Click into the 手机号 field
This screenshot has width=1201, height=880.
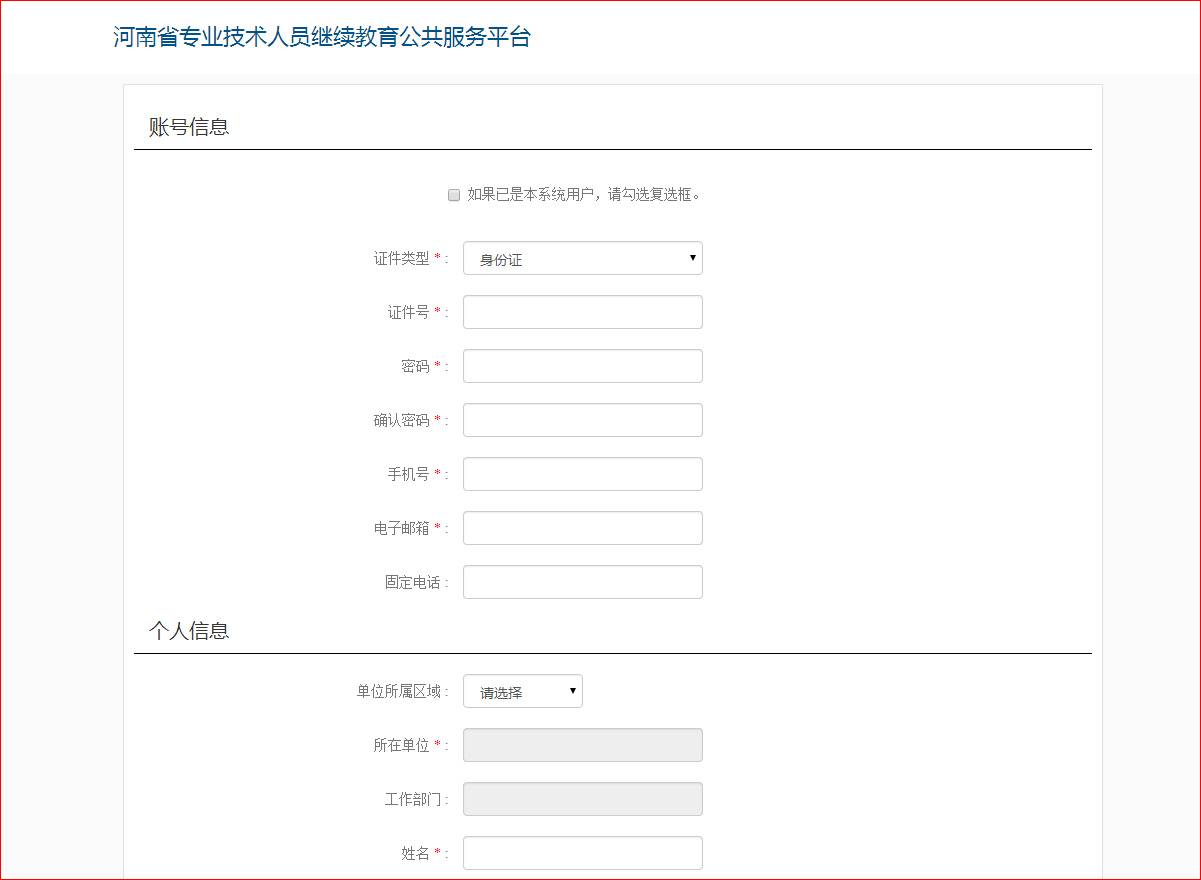pyautogui.click(x=582, y=474)
